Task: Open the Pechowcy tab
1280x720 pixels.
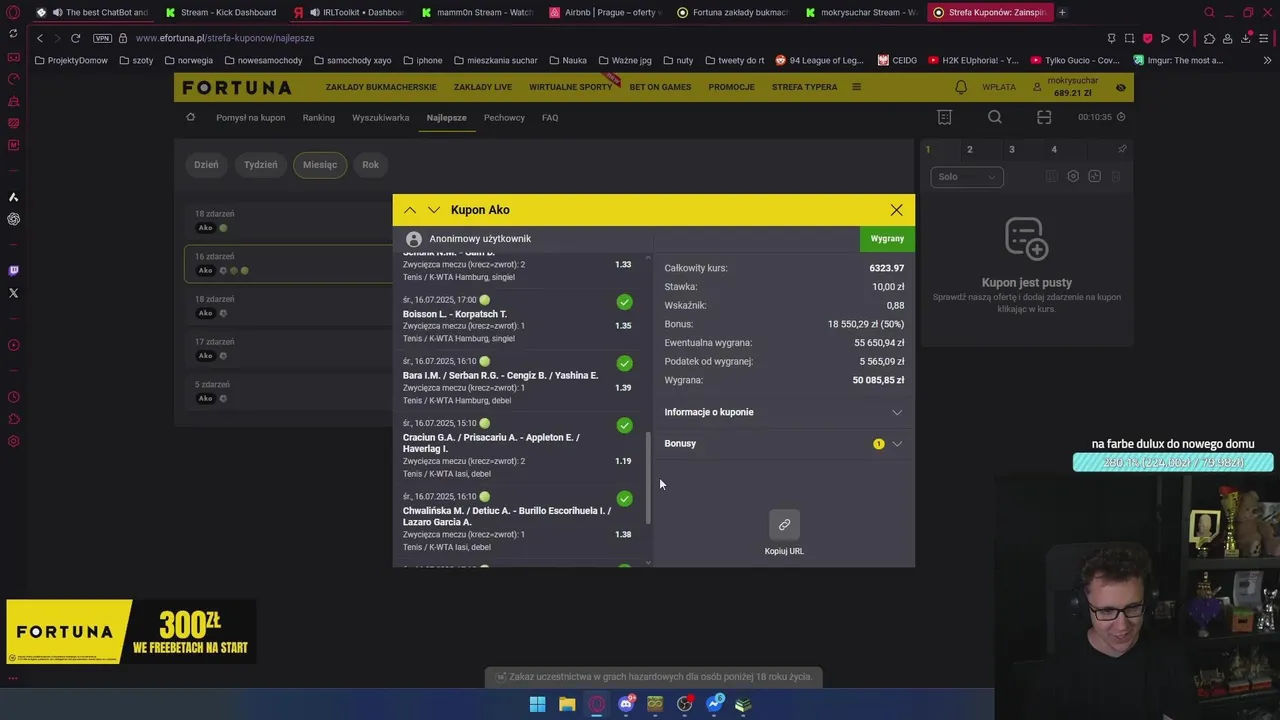Action: (x=504, y=117)
